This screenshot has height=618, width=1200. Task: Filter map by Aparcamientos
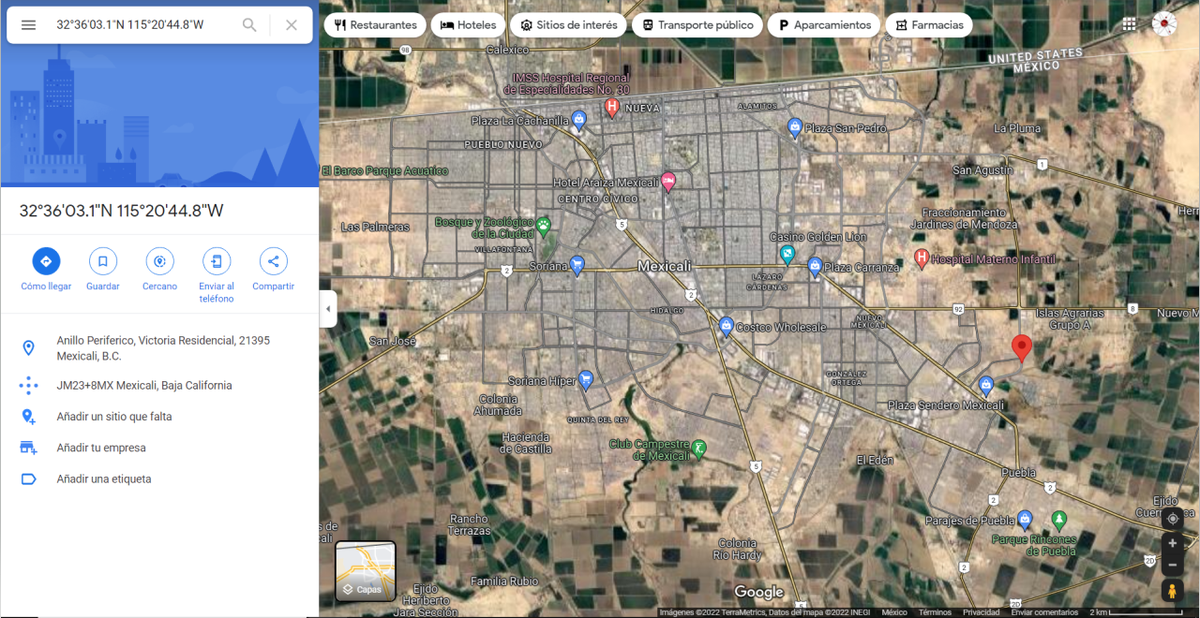tap(825, 25)
